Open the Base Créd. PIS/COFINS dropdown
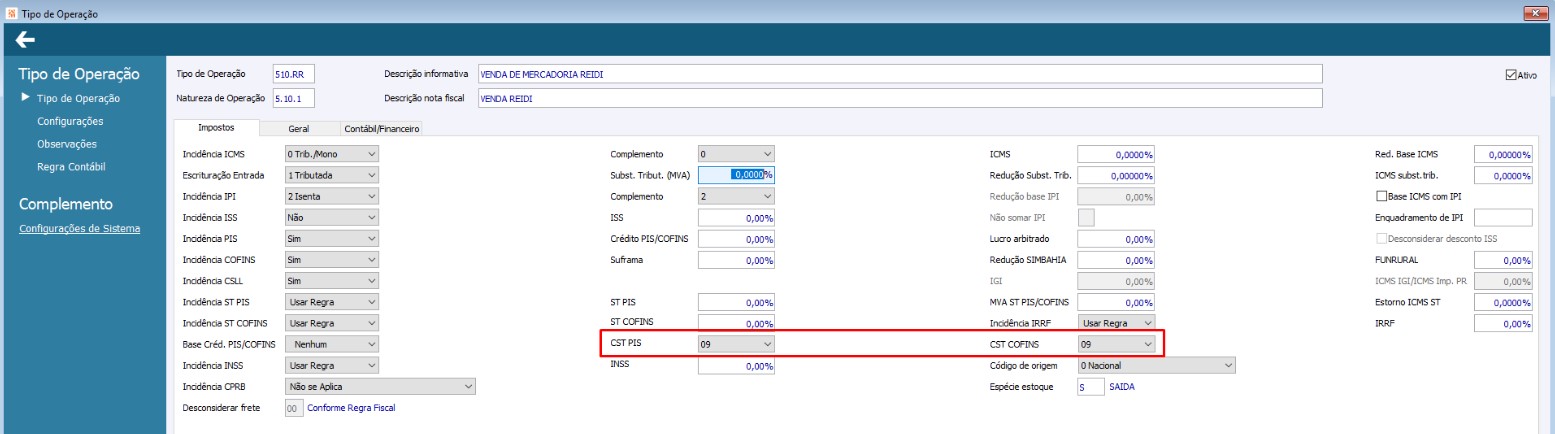The image size is (1555, 434). pos(331,344)
